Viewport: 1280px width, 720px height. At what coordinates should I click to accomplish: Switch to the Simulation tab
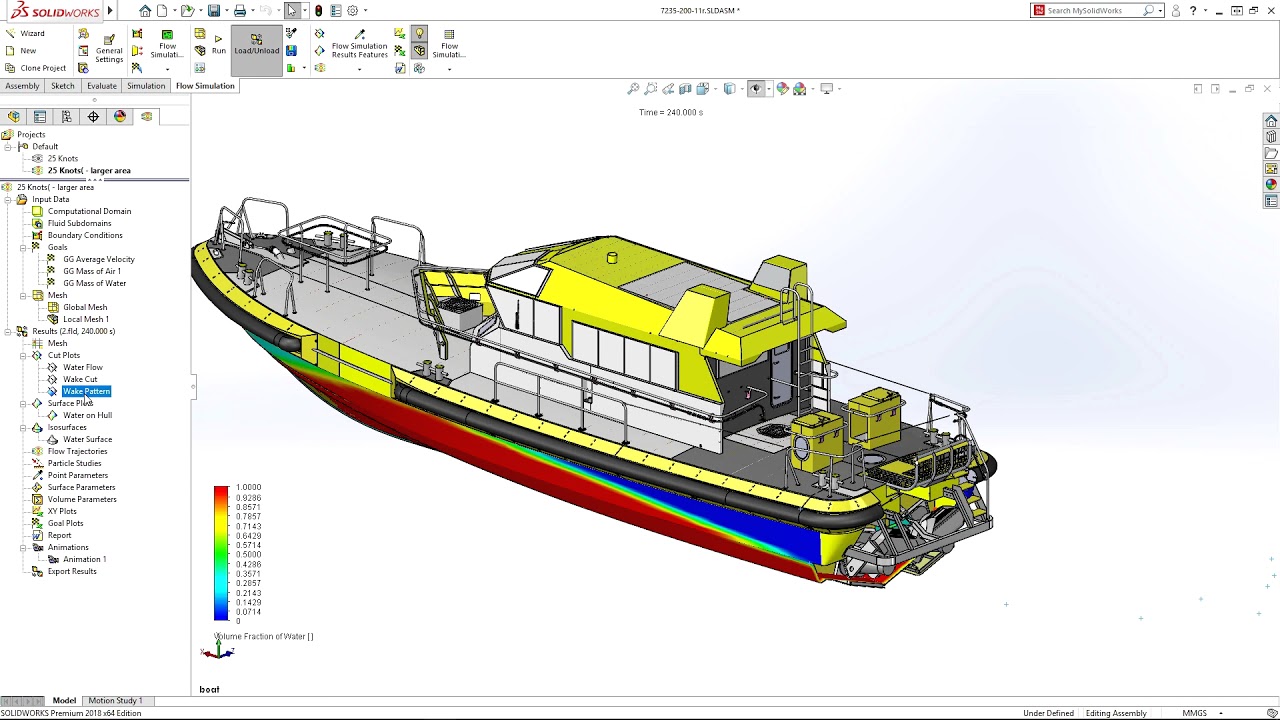click(x=146, y=86)
